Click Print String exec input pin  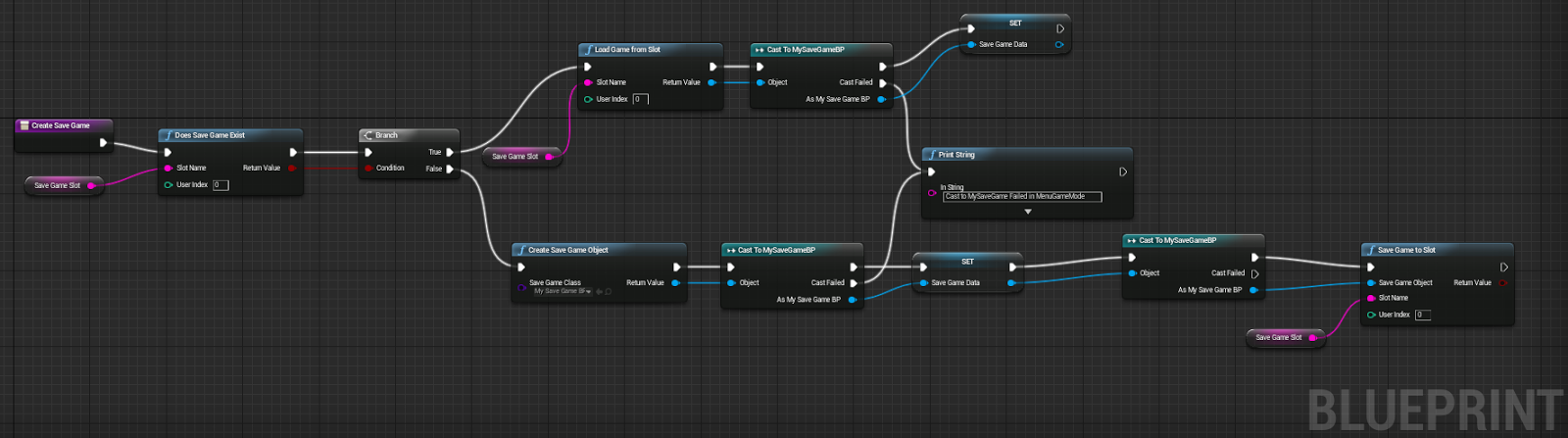point(931,171)
